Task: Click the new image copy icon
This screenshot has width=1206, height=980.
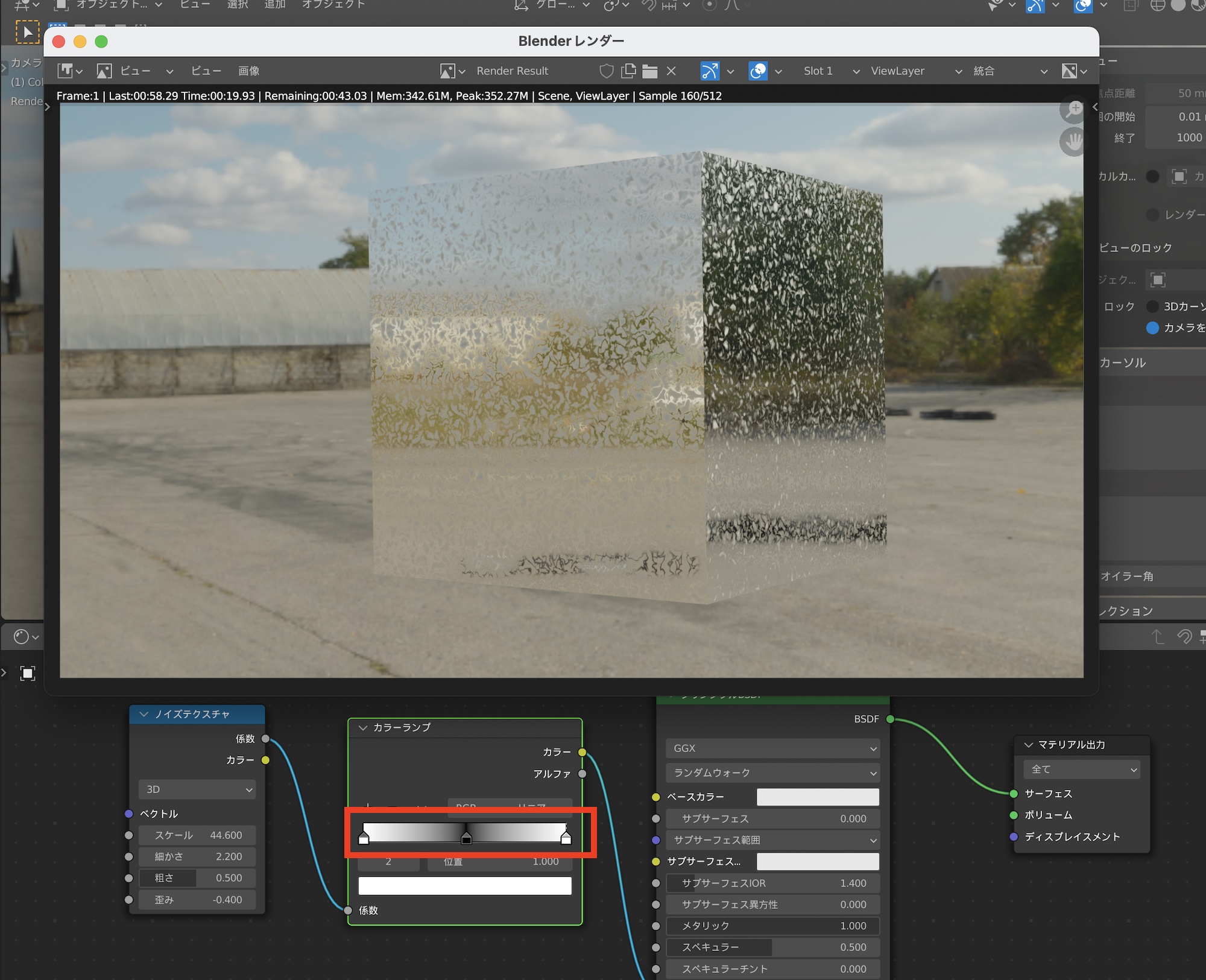Action: click(628, 71)
